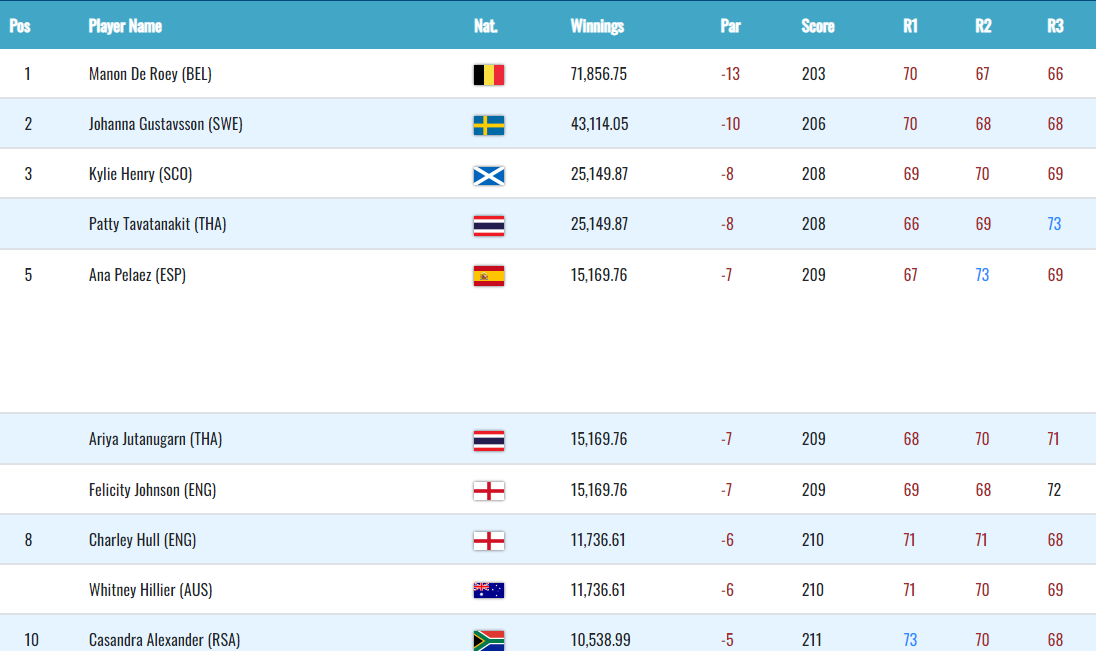Click the South Africa flag icon
The image size is (1096, 651).
(488, 640)
